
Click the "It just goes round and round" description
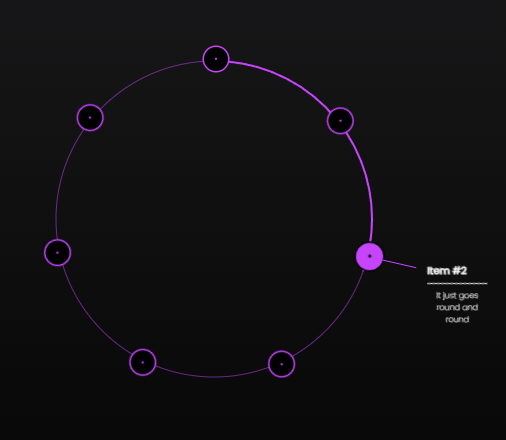pos(457,307)
